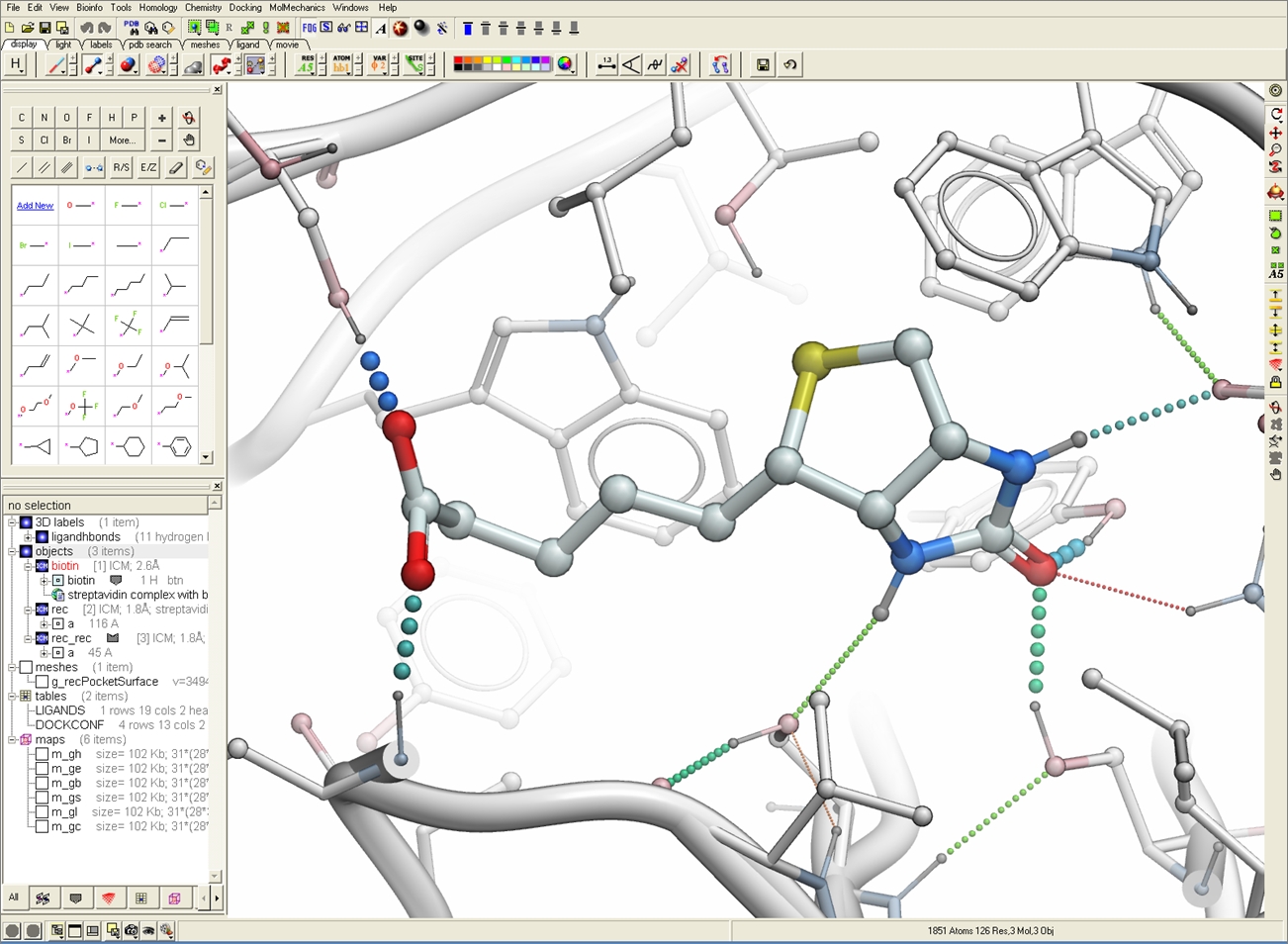Click the More... elements button
This screenshot has width=1288, height=944.
click(x=122, y=141)
